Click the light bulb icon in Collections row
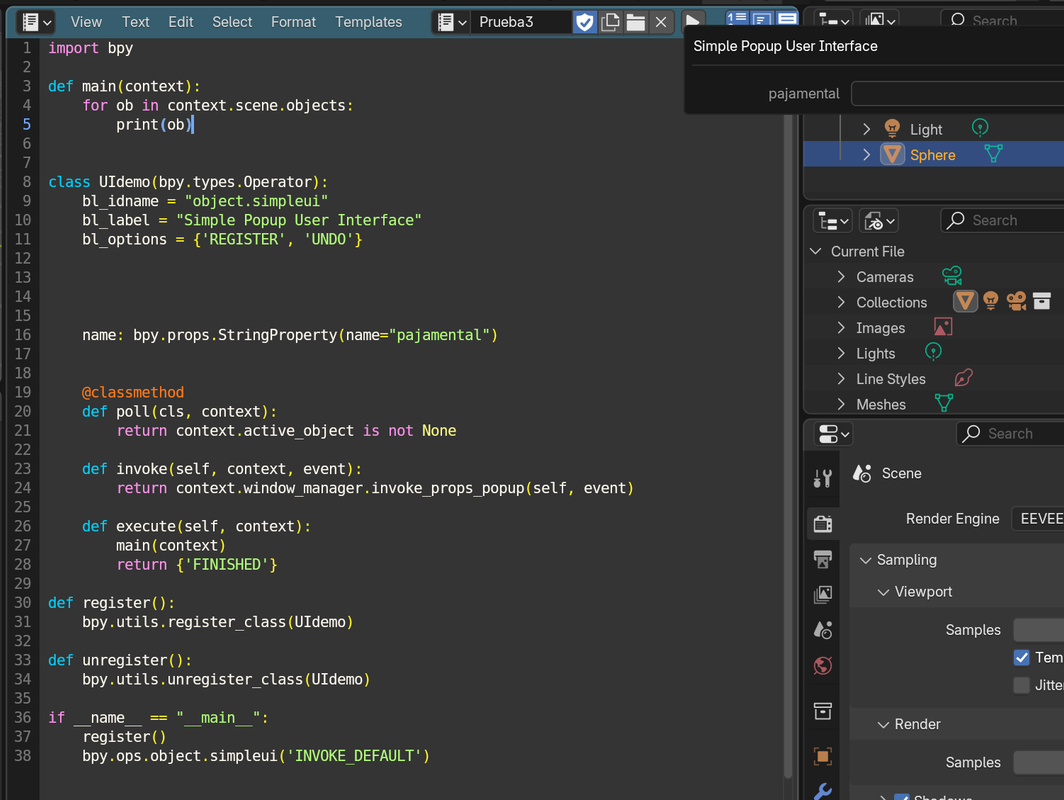 click(991, 301)
